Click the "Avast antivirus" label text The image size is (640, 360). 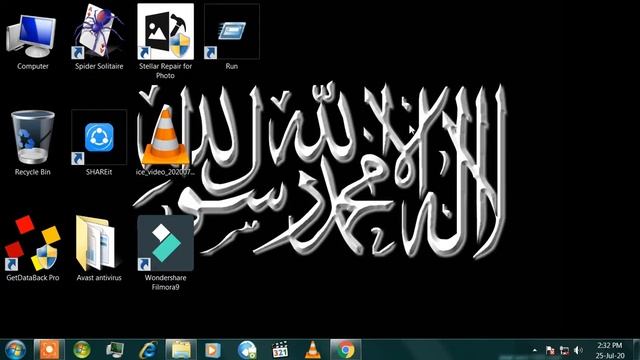tap(99, 278)
